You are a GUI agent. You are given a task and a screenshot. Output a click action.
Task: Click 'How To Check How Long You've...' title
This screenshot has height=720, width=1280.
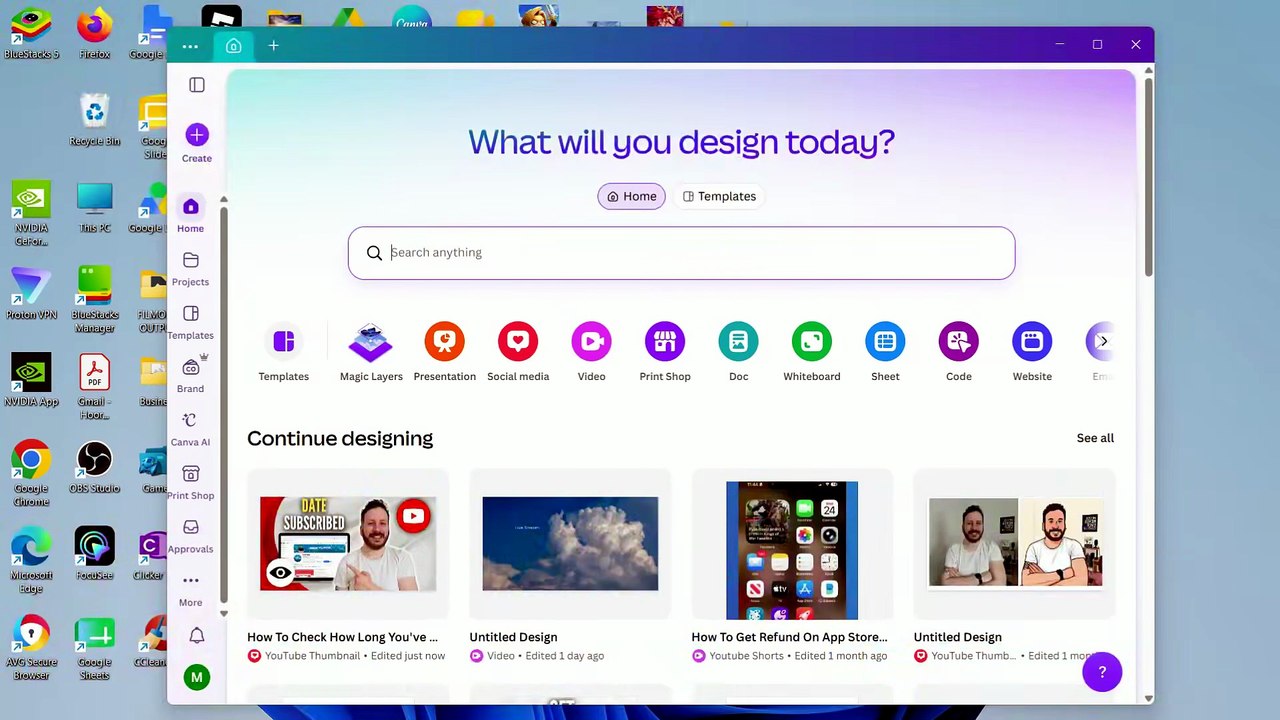tap(342, 637)
